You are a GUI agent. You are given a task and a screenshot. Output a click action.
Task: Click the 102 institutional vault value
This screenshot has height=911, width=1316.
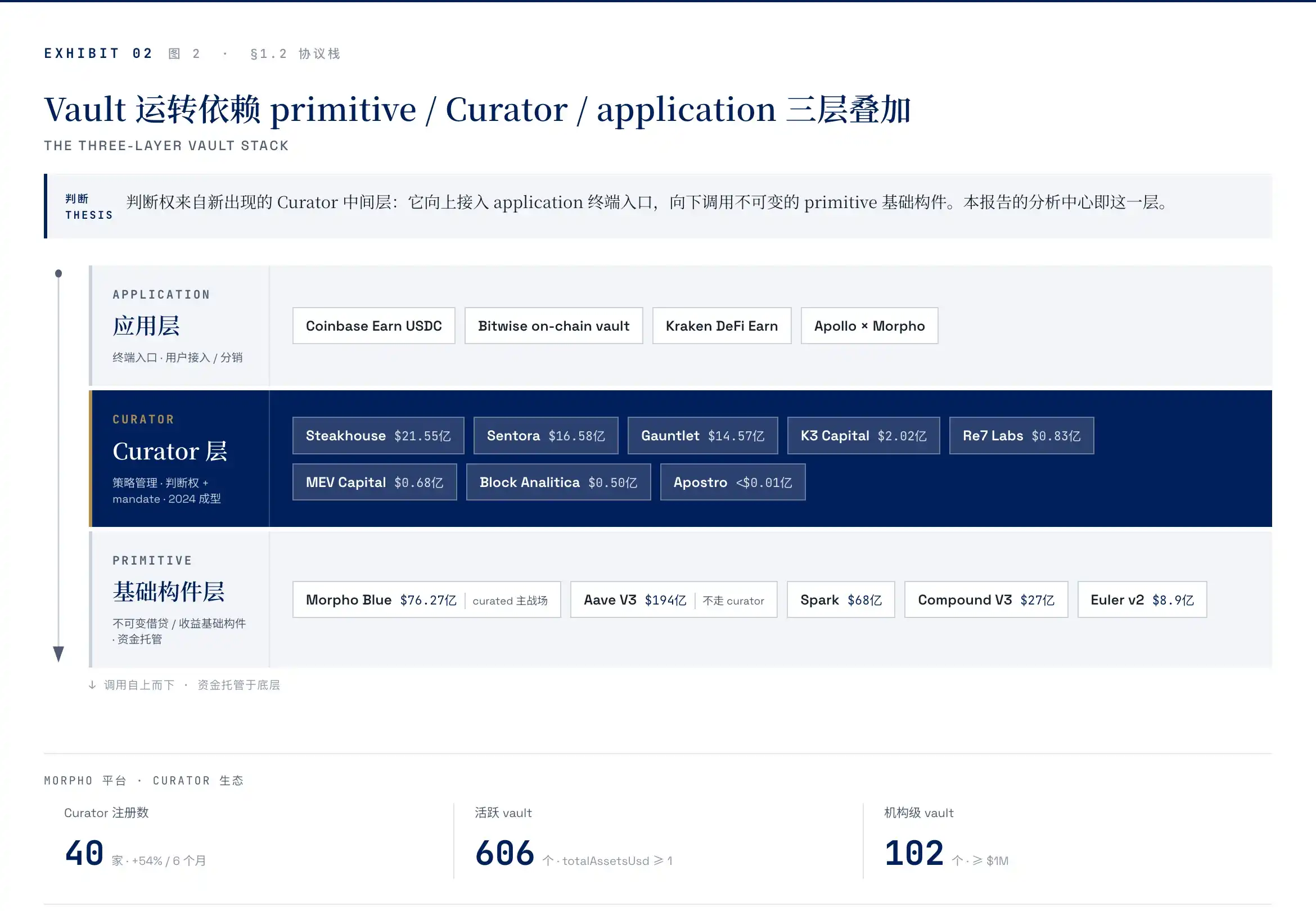pos(914,853)
